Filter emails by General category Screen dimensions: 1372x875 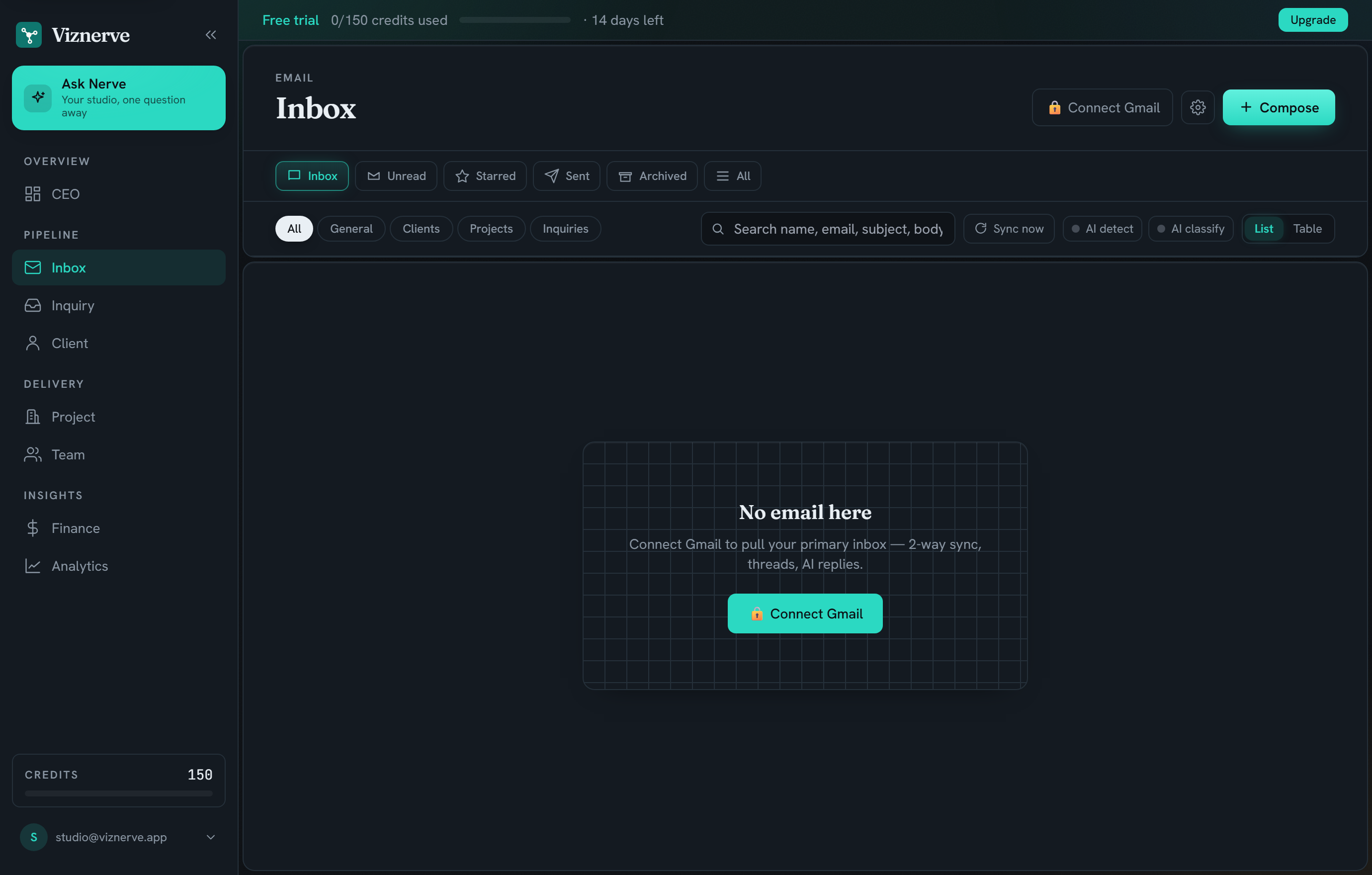coord(351,229)
